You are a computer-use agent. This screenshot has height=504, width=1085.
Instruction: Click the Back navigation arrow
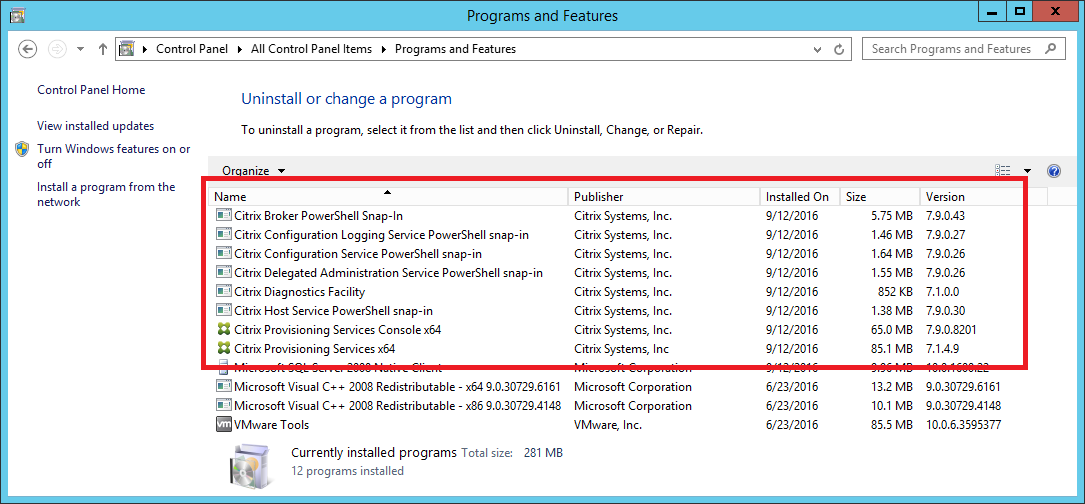pyautogui.click(x=28, y=49)
